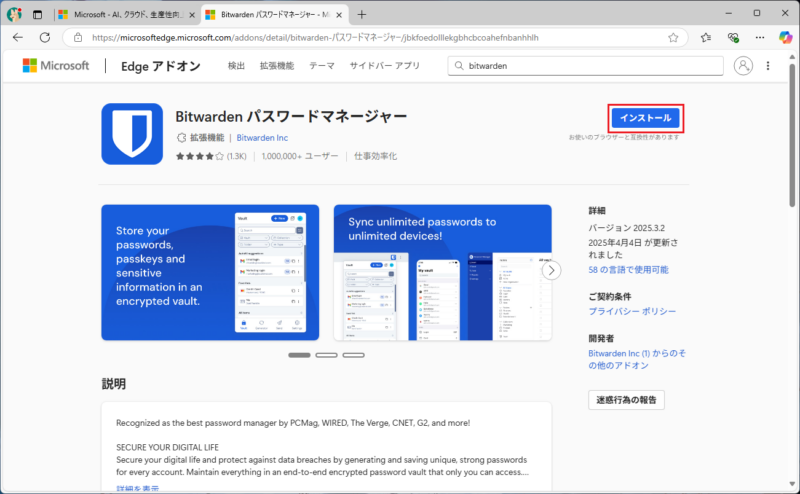Select the second carousel indicator
This screenshot has height=494, width=800.
[x=327, y=355]
